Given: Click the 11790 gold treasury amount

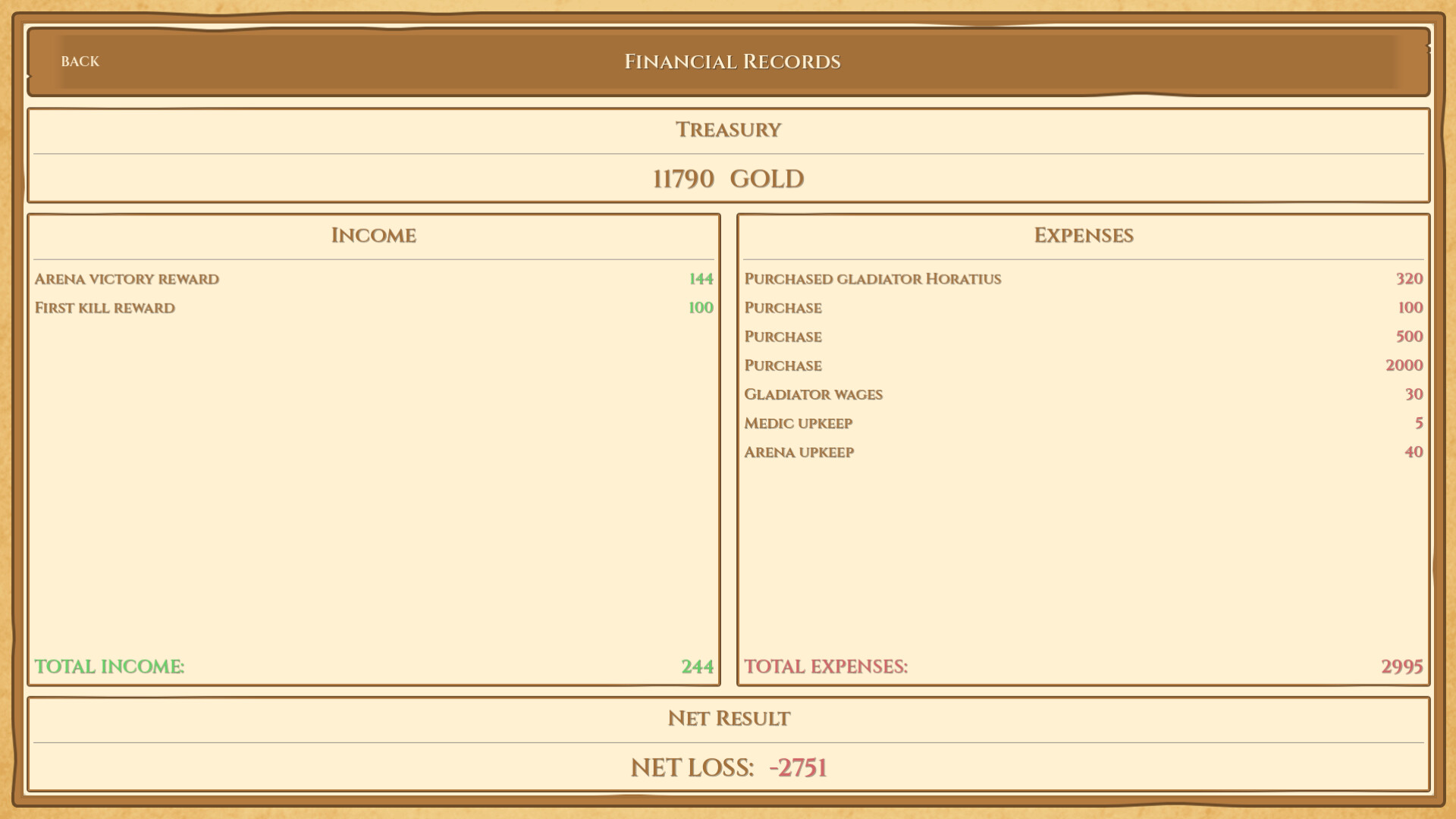Looking at the screenshot, I should tap(727, 178).
